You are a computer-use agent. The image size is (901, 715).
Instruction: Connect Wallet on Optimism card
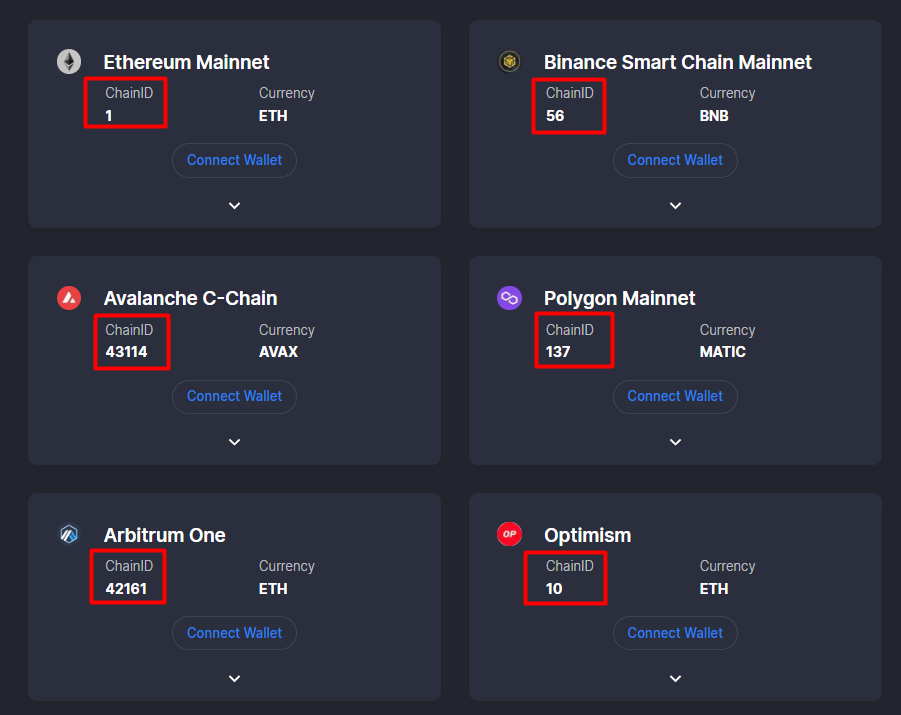[675, 633]
